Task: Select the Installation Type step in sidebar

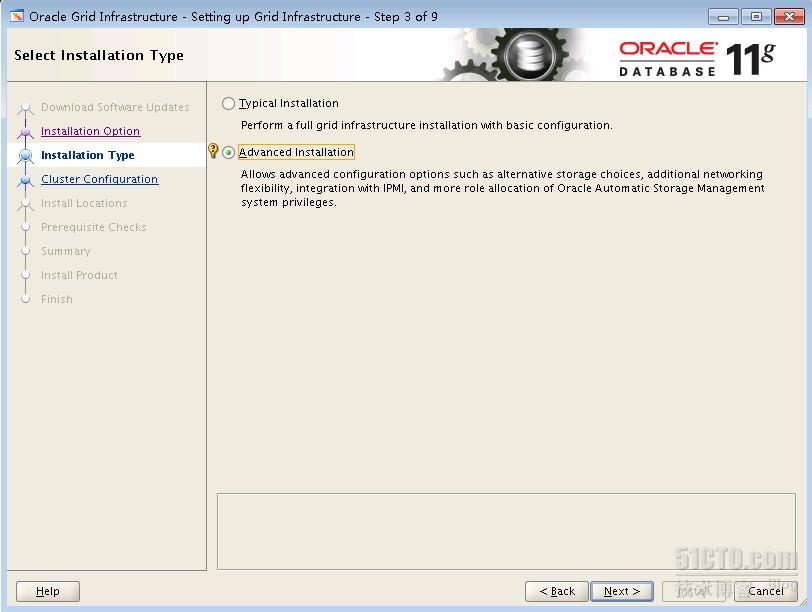Action: click(88, 155)
